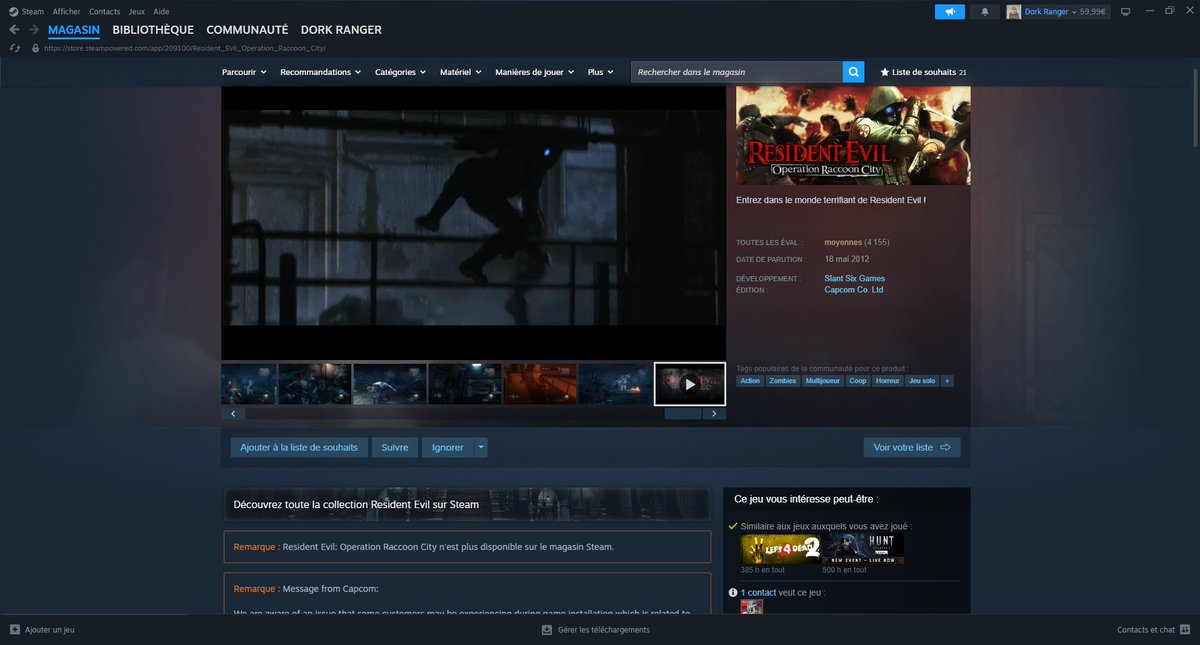Click the Action tag

[x=750, y=381]
